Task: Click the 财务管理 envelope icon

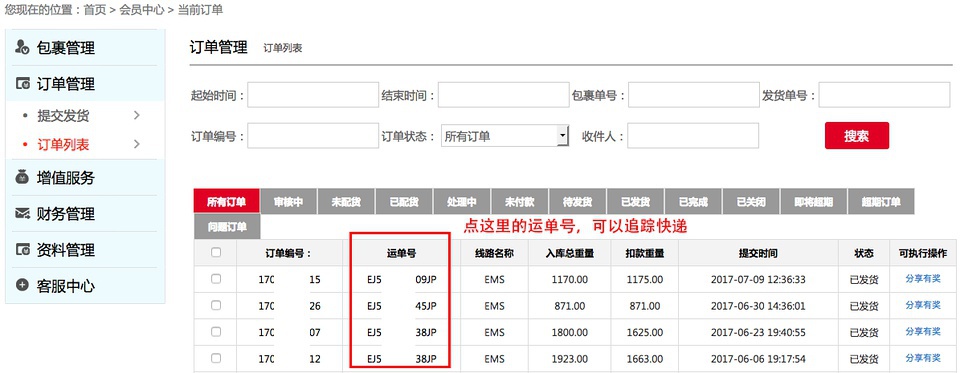Action: coord(22,214)
